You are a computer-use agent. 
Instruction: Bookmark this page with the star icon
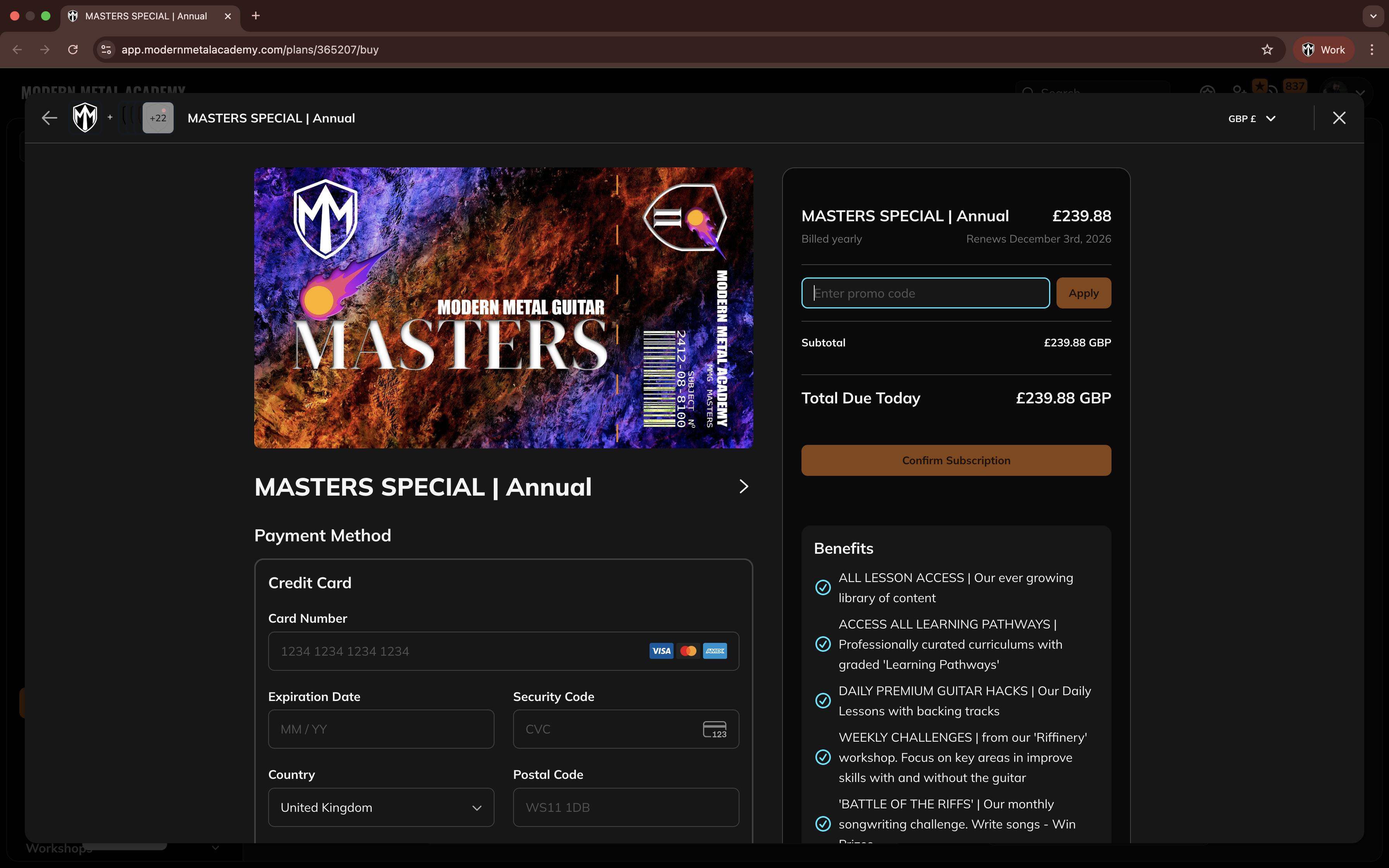point(1267,50)
